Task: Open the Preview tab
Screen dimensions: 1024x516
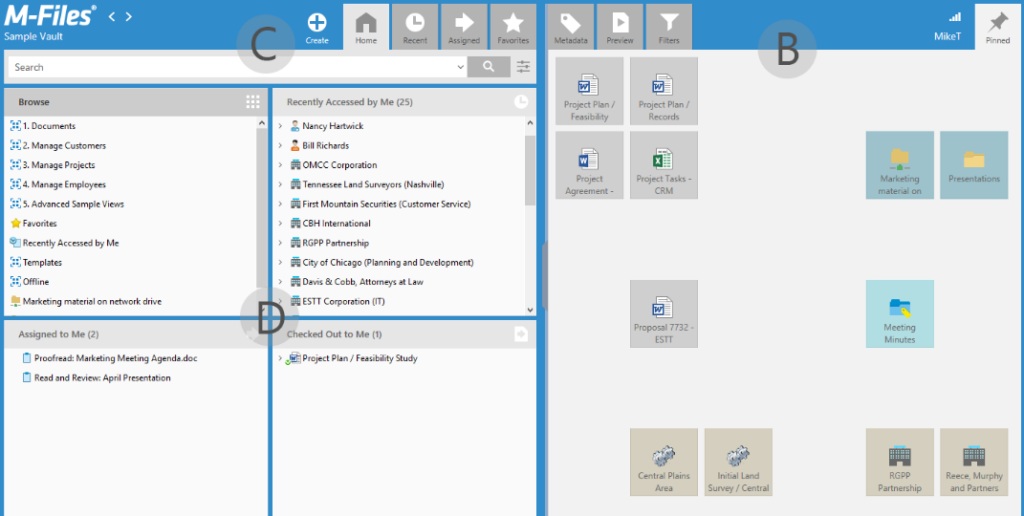Action: [620, 27]
